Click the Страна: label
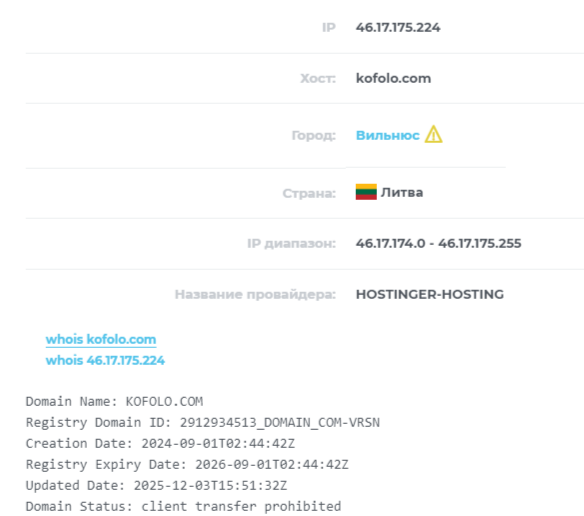The image size is (584, 516). [x=309, y=193]
